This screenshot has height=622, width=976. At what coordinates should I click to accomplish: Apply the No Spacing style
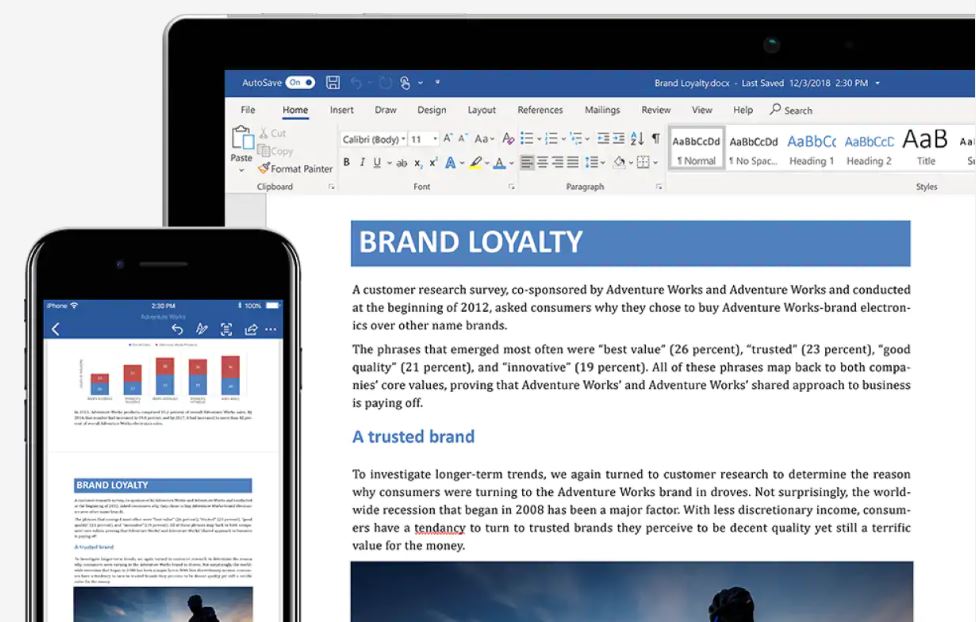point(753,149)
